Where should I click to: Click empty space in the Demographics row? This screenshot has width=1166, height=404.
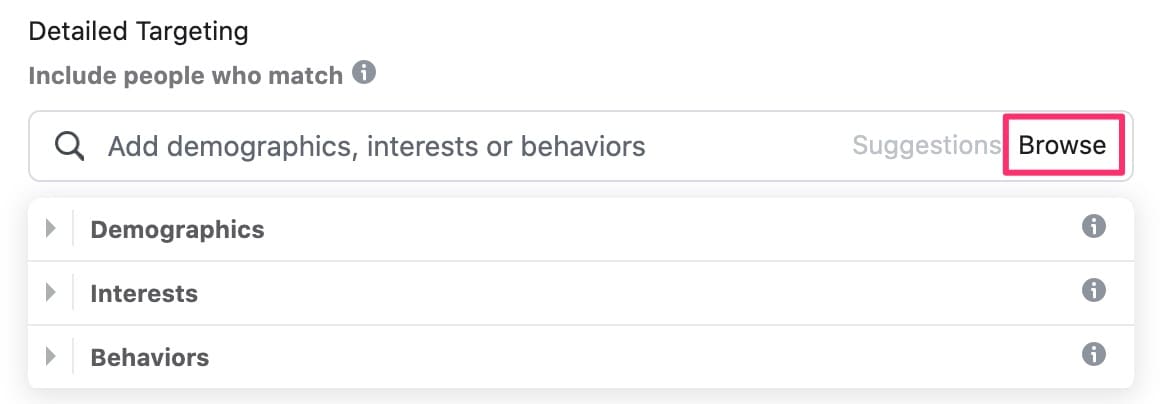coord(669,229)
